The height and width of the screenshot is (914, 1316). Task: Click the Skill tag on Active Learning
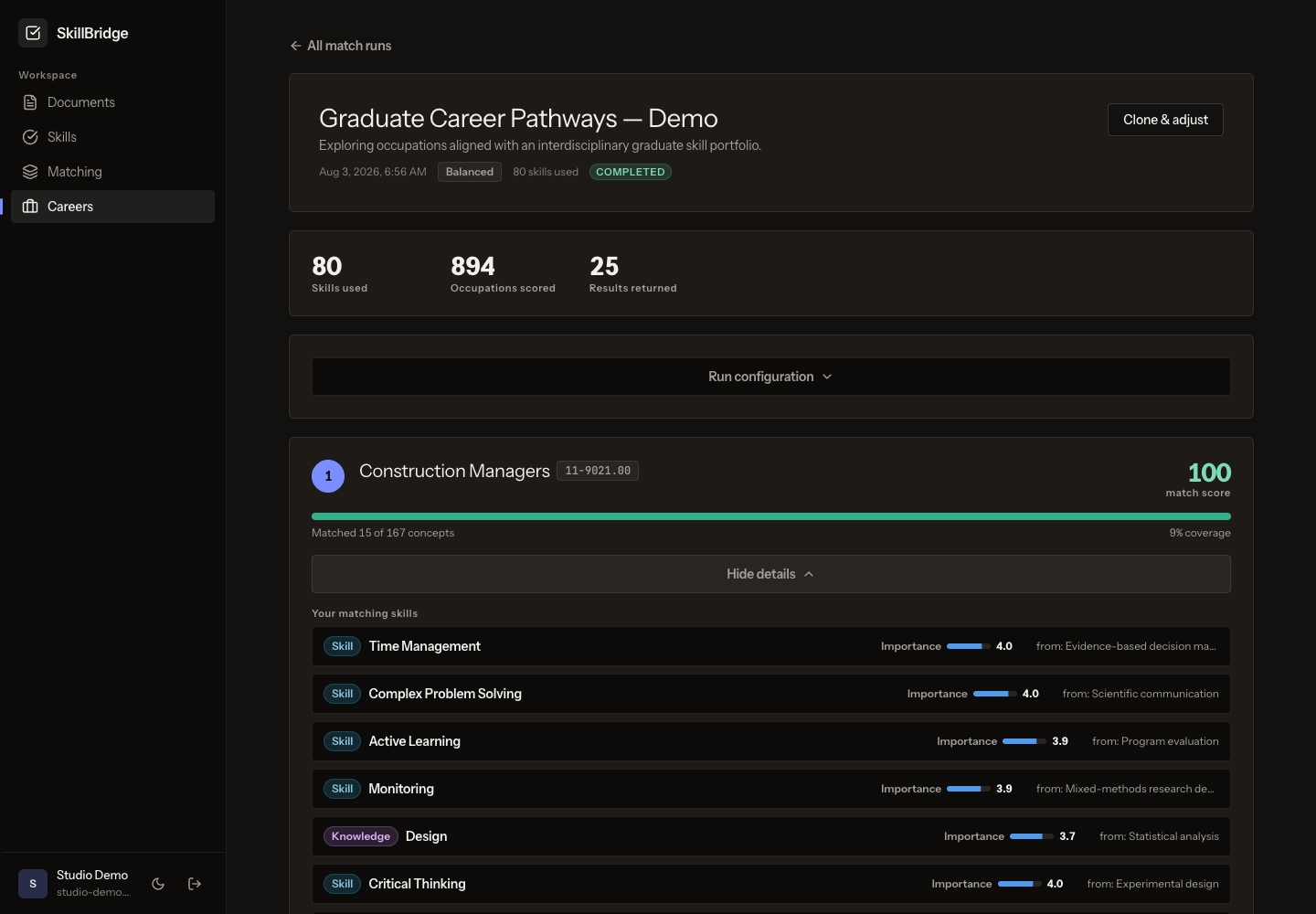click(342, 741)
